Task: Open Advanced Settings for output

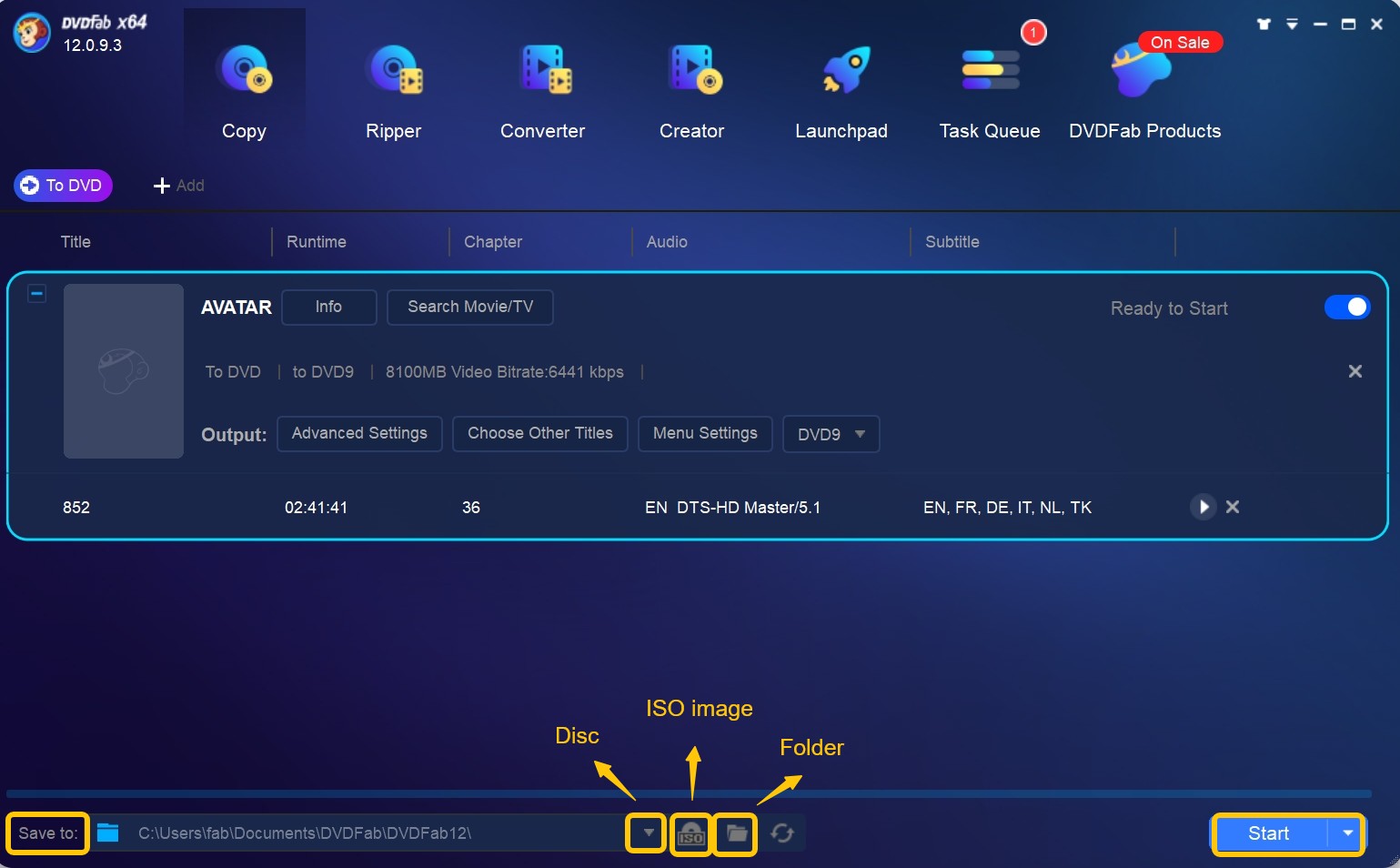Action: (x=359, y=434)
